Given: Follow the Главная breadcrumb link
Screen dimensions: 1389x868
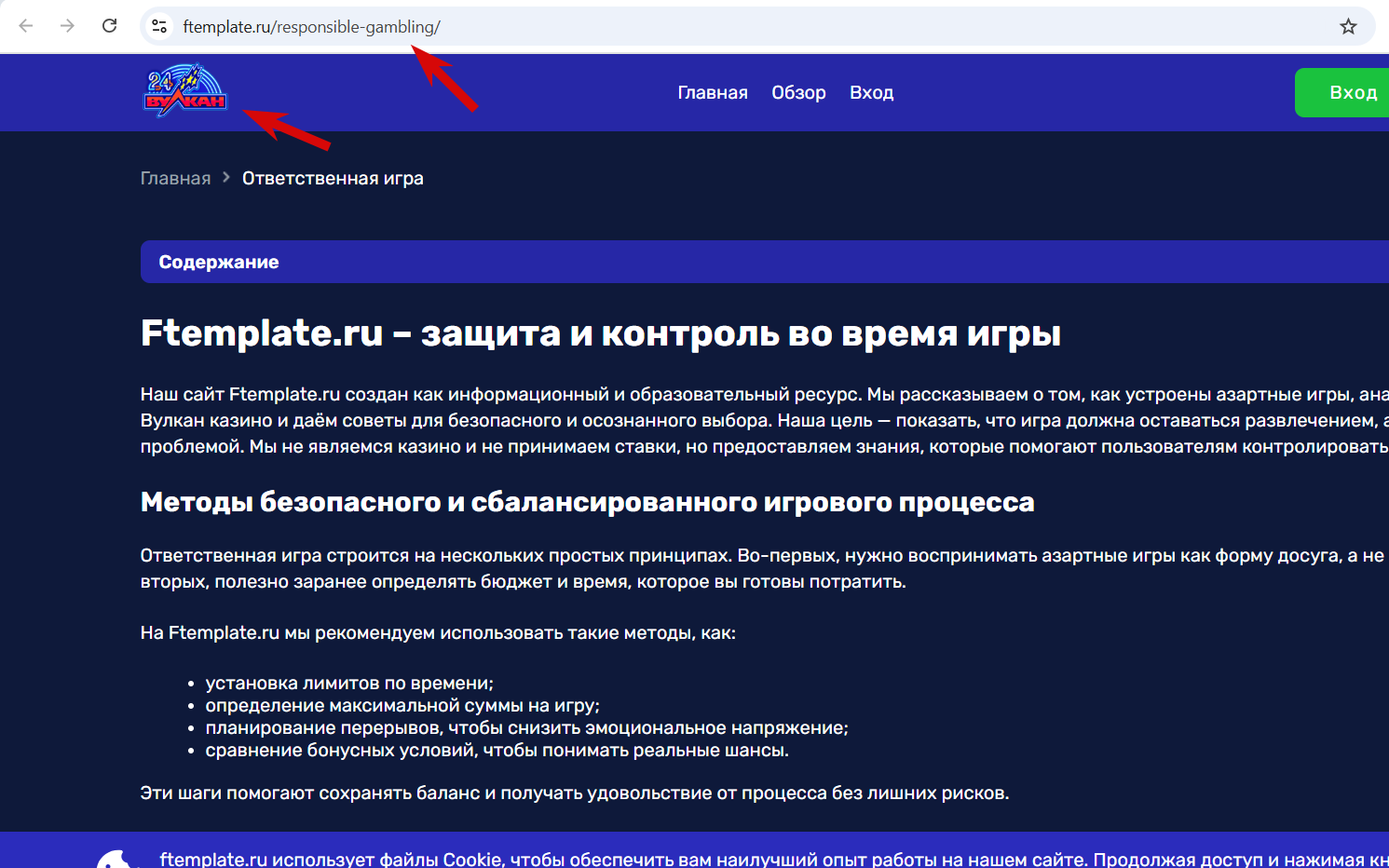Looking at the screenshot, I should (175, 178).
